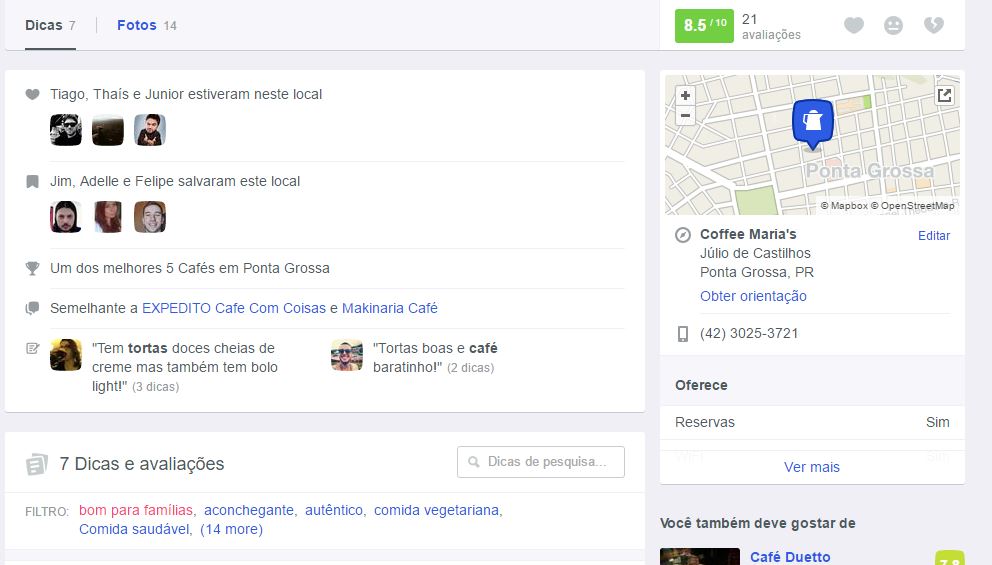992x565 pixels.
Task: Click the tip quote about tortas doces
Action: point(185,367)
